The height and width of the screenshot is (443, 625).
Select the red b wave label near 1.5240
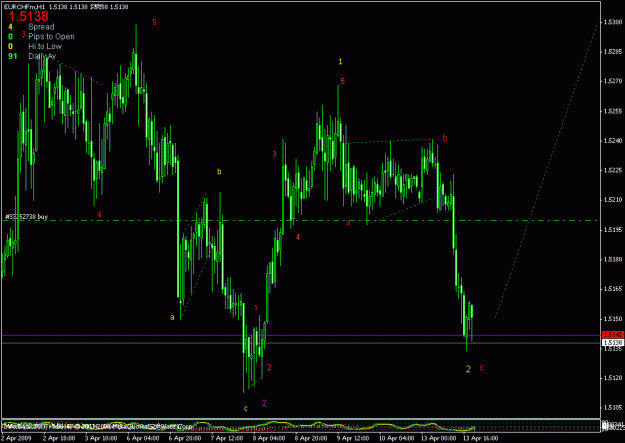click(445, 138)
